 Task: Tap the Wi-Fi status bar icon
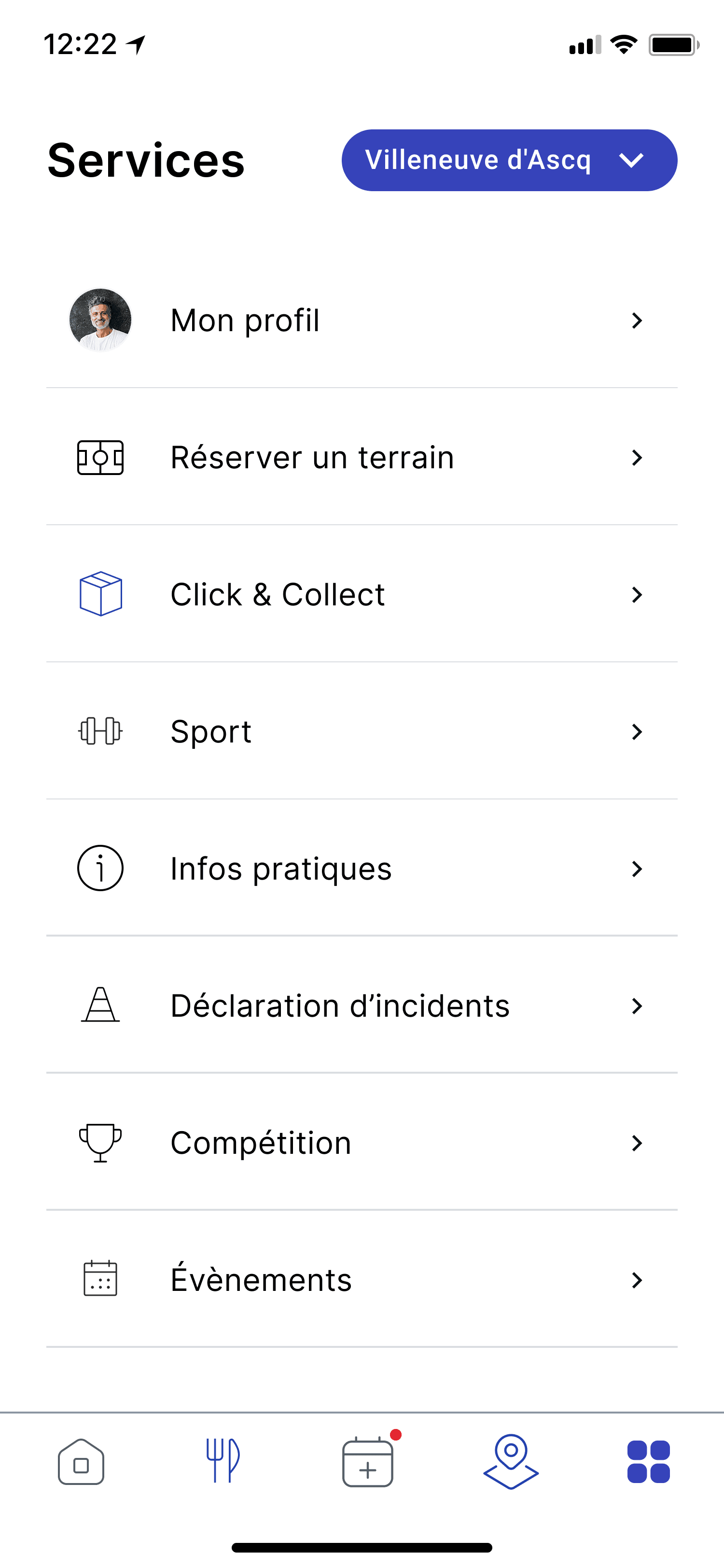click(x=624, y=44)
